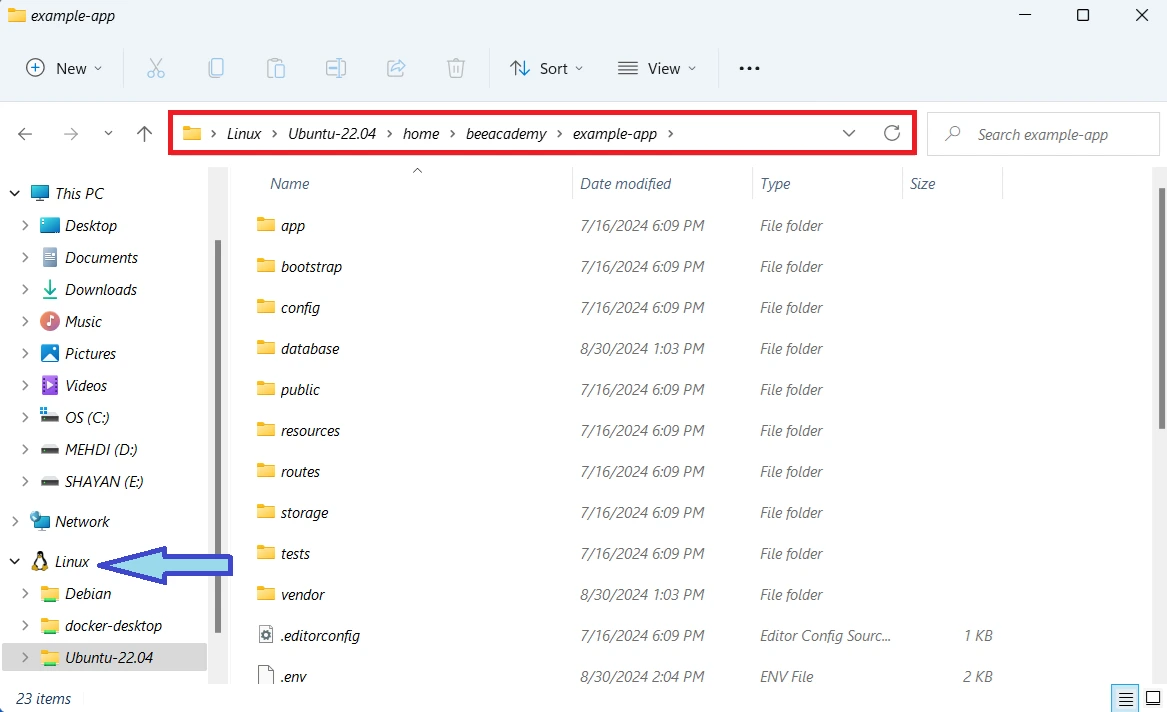The image size is (1167, 712).
Task: Open address bar history dropdown
Action: pyautogui.click(x=848, y=133)
